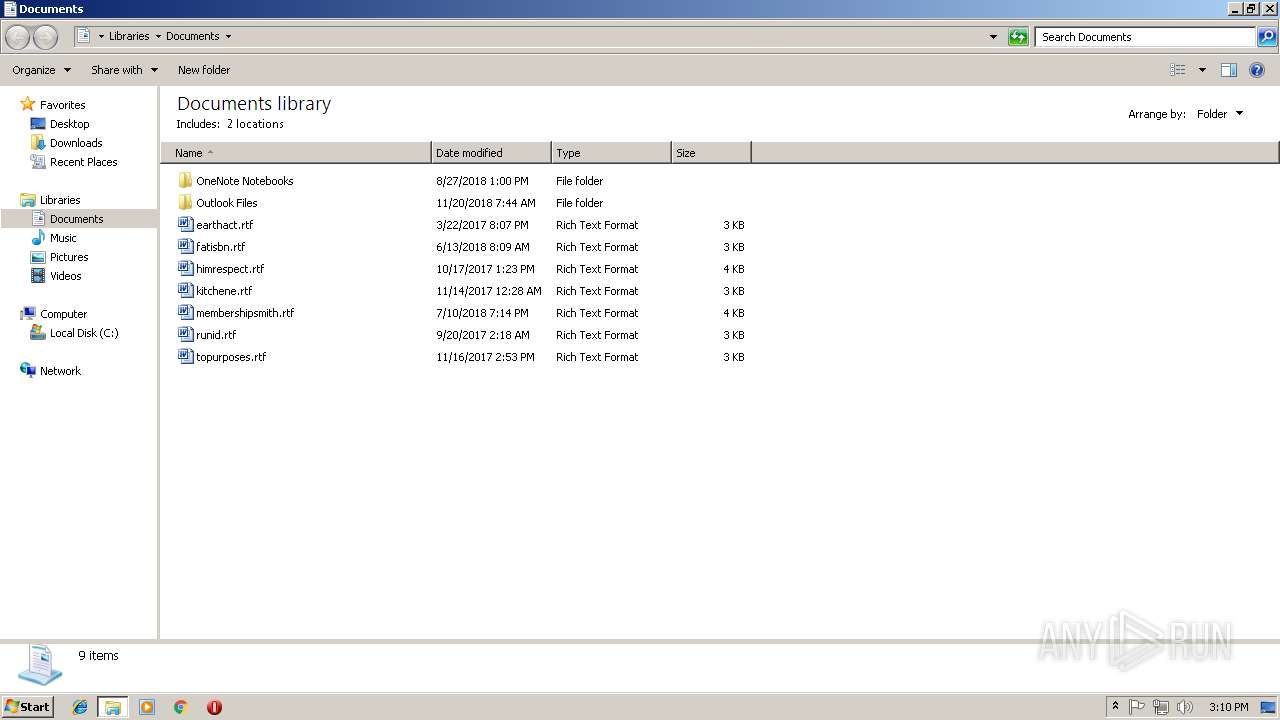Open the Organize menu
The image size is (1280, 720).
point(42,70)
